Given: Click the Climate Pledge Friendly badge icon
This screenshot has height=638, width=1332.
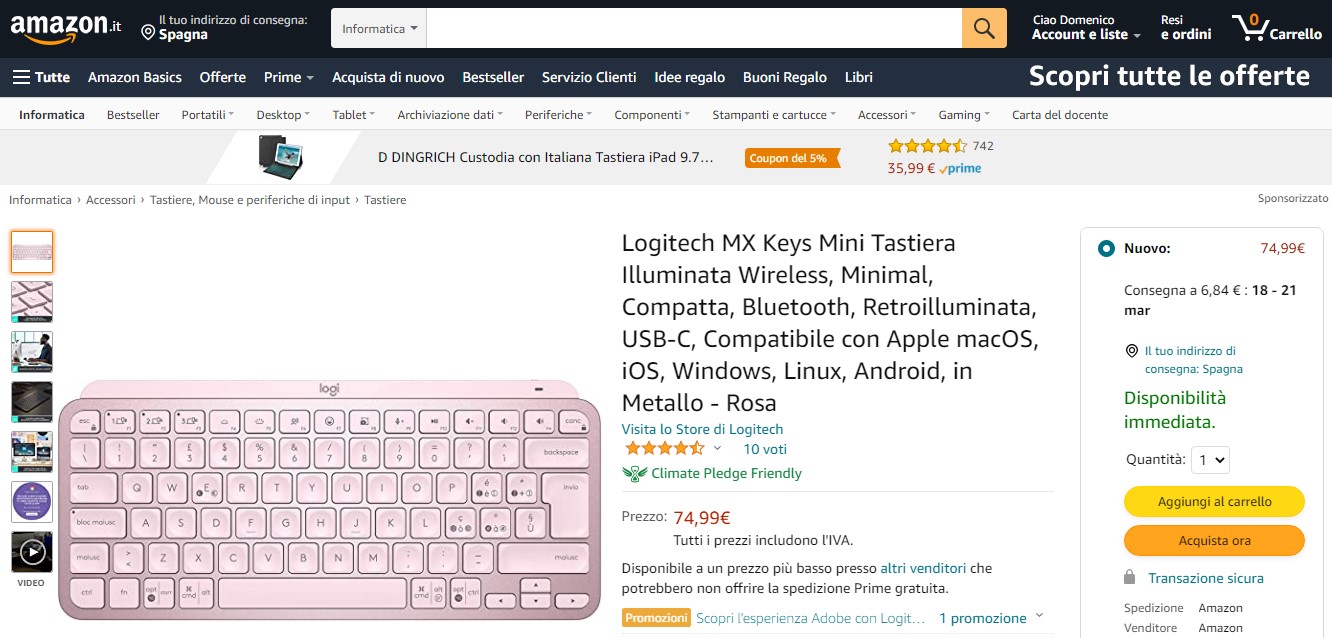Looking at the screenshot, I should tap(634, 473).
